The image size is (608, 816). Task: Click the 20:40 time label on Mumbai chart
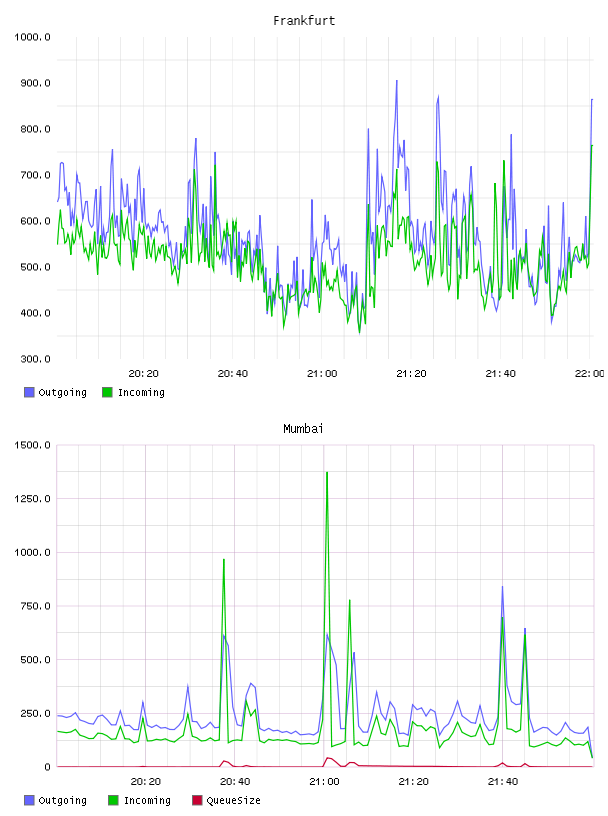pyautogui.click(x=235, y=781)
